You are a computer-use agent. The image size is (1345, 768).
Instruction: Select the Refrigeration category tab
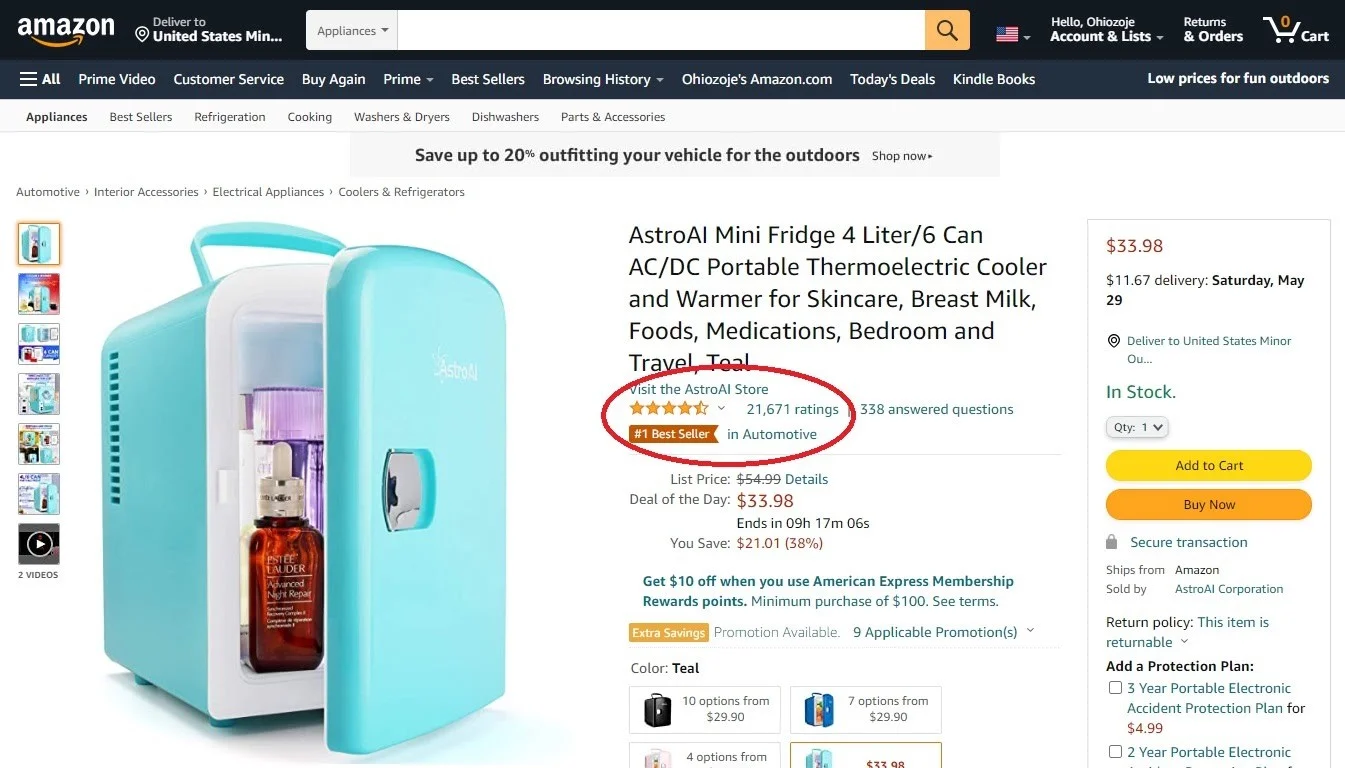(x=230, y=117)
